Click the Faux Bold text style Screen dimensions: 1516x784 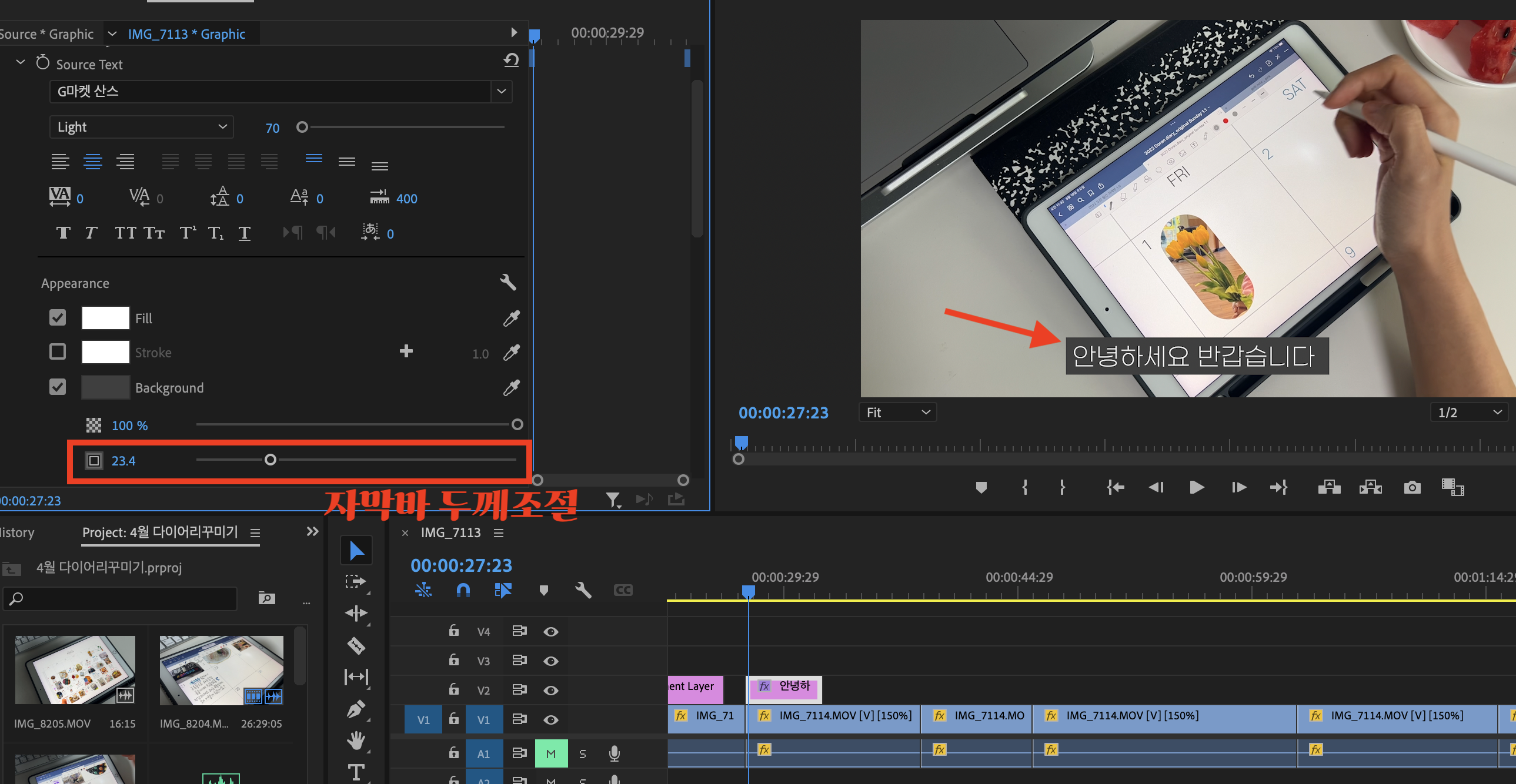pos(63,233)
